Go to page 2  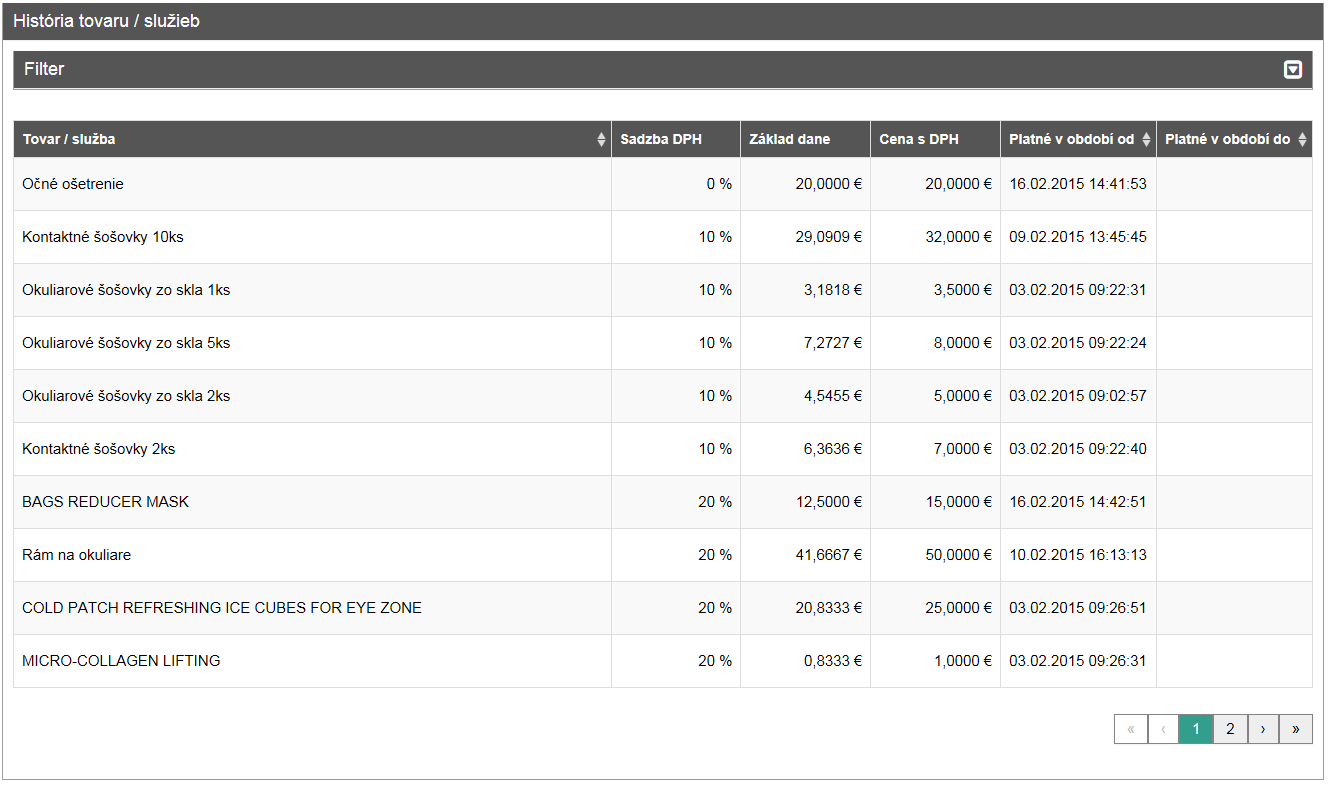tap(1230, 729)
